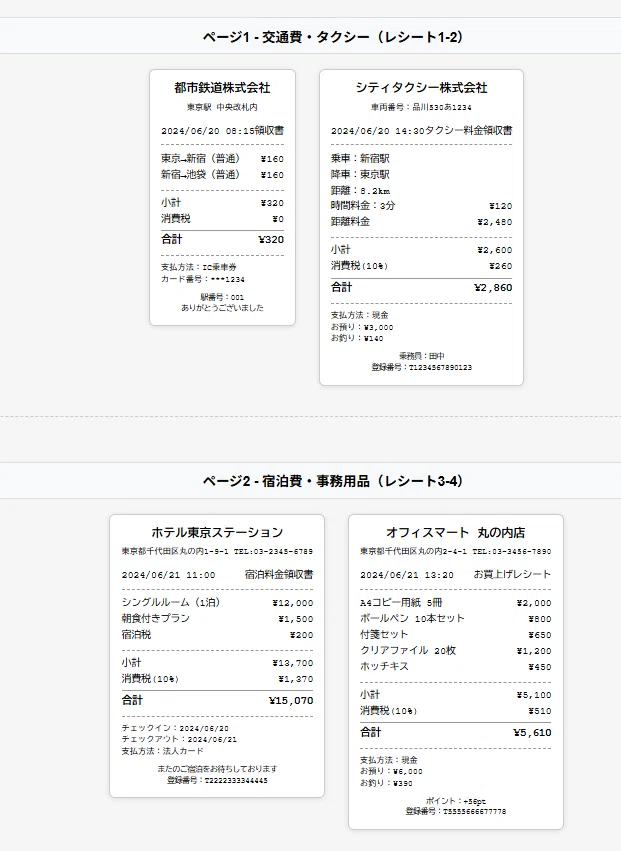Click the 新宿→池袋（普通） fare row

coord(222,174)
